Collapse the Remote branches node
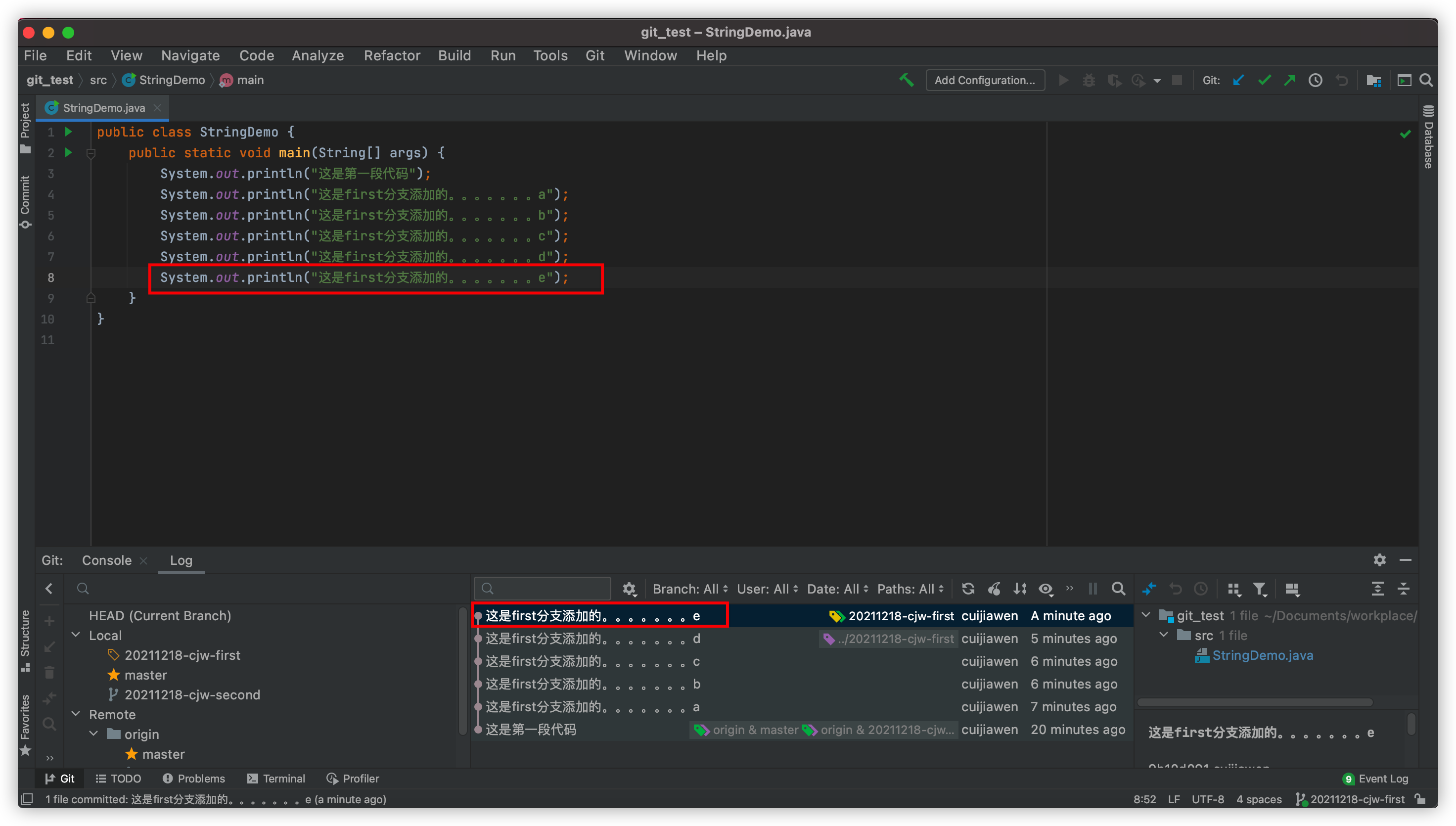Screen dimensions: 1456x826 (76, 714)
